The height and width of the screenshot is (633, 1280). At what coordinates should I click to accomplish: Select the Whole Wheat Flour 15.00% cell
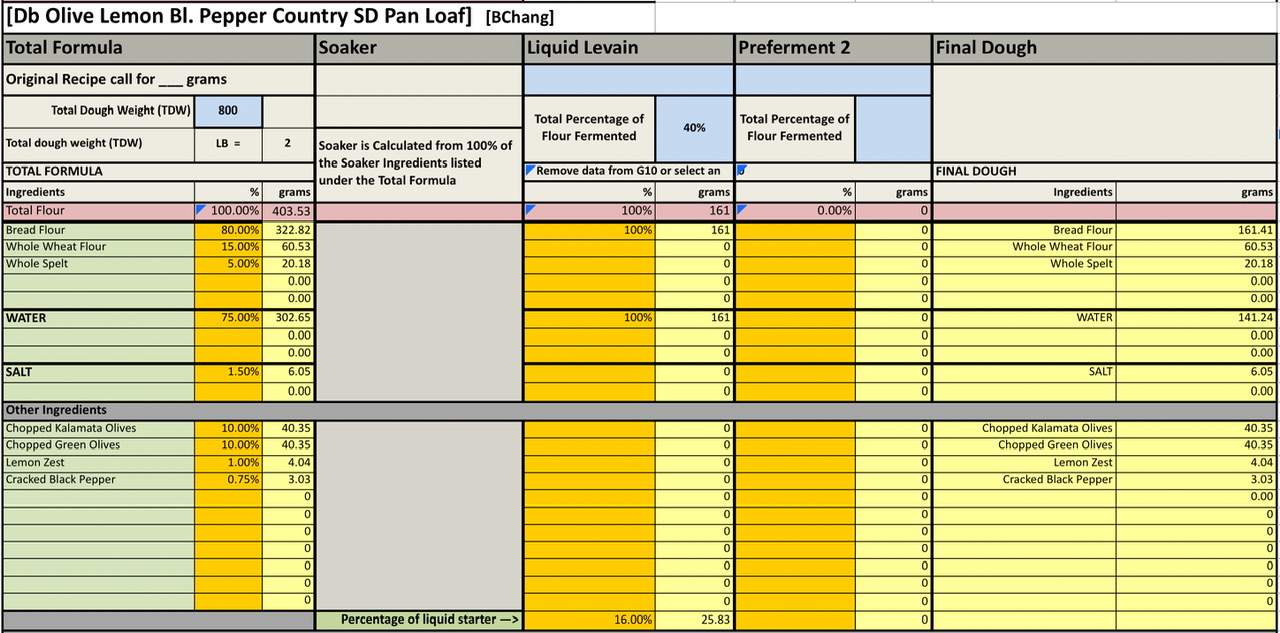coord(229,247)
